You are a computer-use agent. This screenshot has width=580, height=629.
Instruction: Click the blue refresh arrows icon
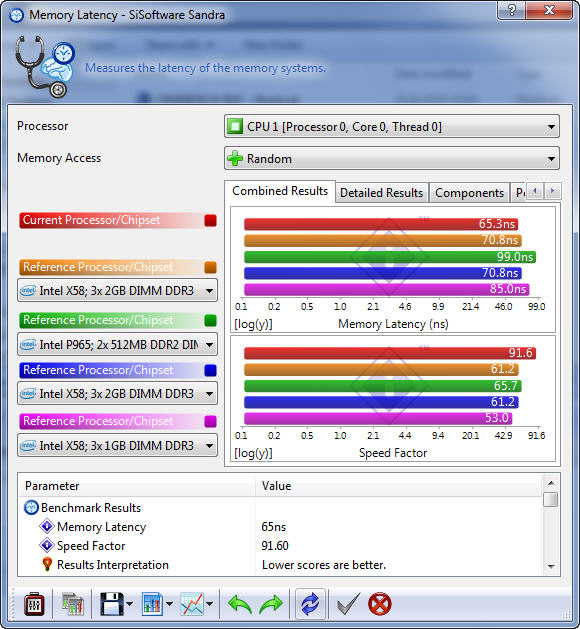[310, 604]
